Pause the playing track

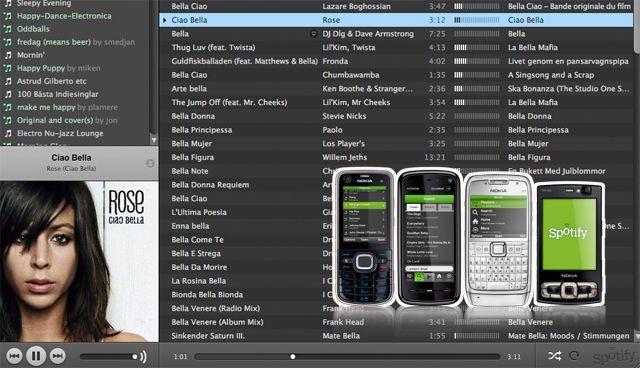click(x=36, y=356)
